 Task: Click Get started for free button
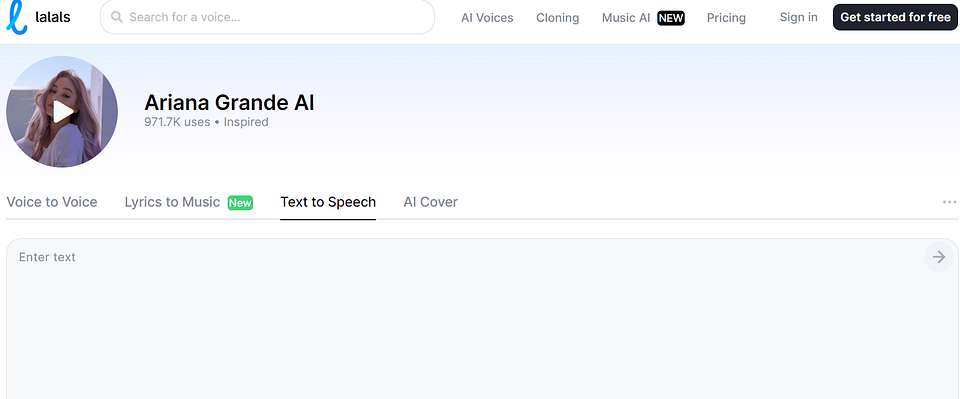pos(895,17)
